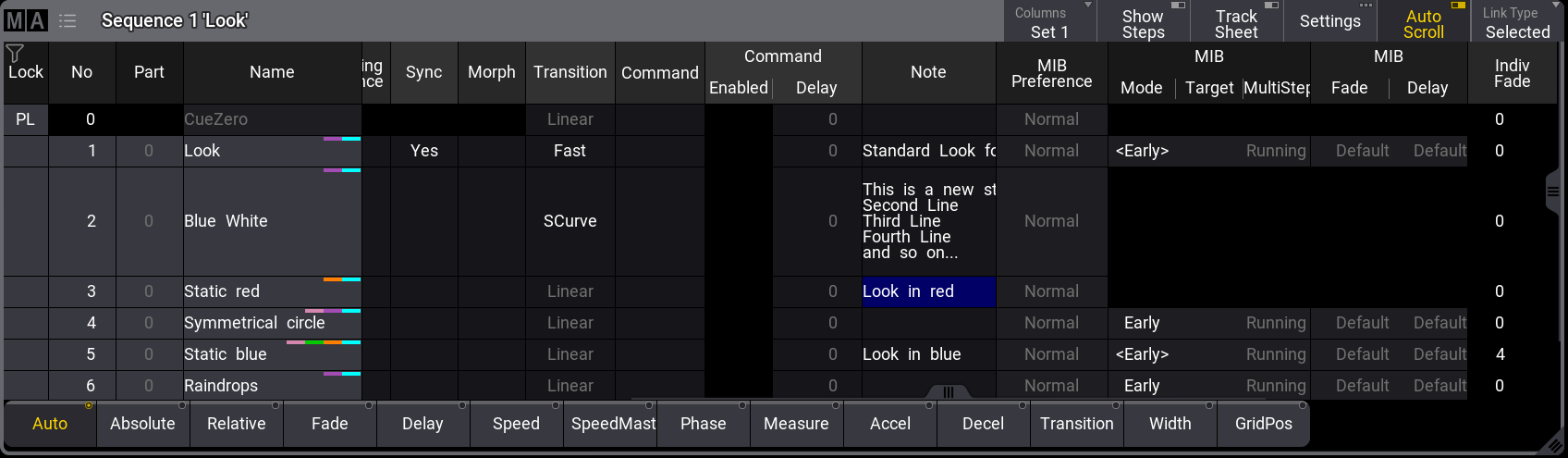The image size is (1568, 458).
Task: Select the Transition layer tab
Action: tap(1076, 424)
